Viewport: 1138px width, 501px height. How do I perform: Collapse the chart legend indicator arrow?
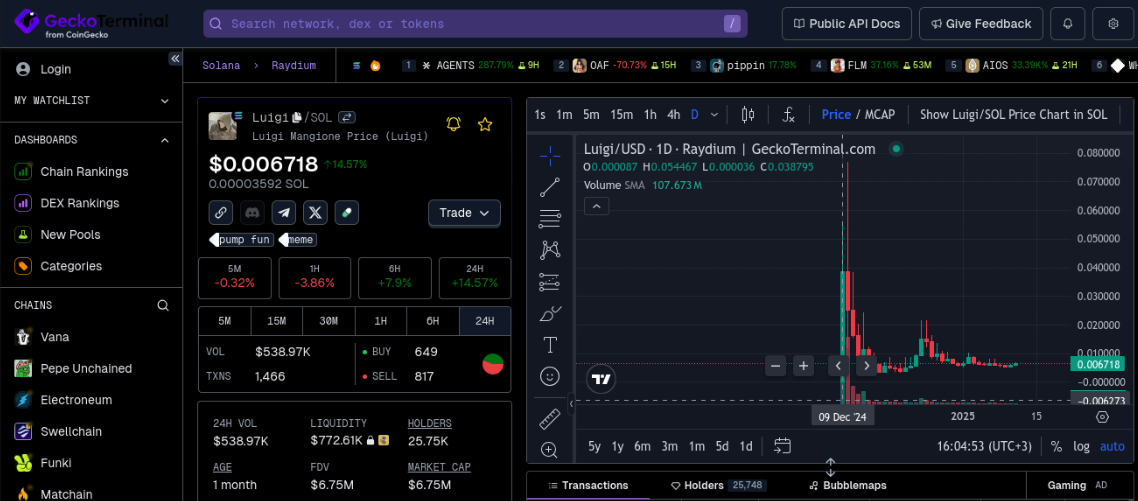pos(597,207)
